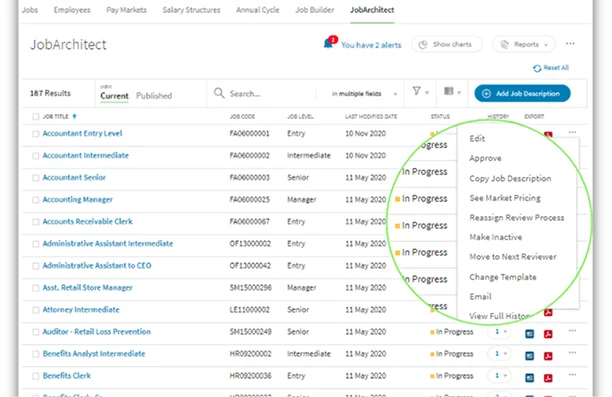The height and width of the screenshot is (397, 612).
Task: Select Change Template menu item
Action: tap(503, 277)
